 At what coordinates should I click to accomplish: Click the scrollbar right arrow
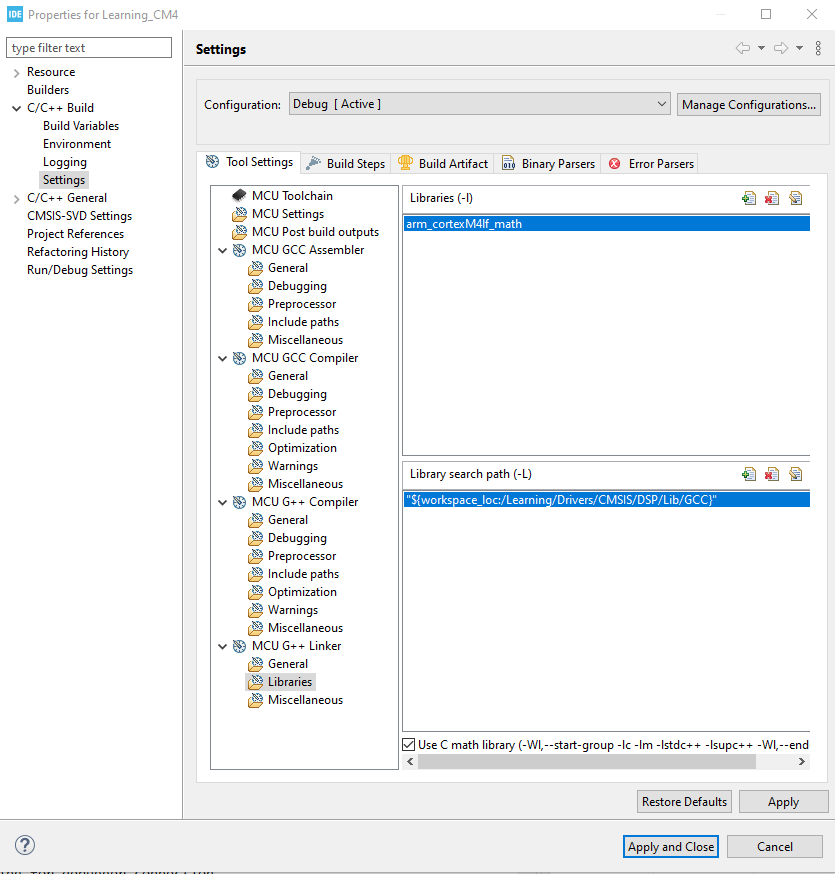pyautogui.click(x=802, y=761)
